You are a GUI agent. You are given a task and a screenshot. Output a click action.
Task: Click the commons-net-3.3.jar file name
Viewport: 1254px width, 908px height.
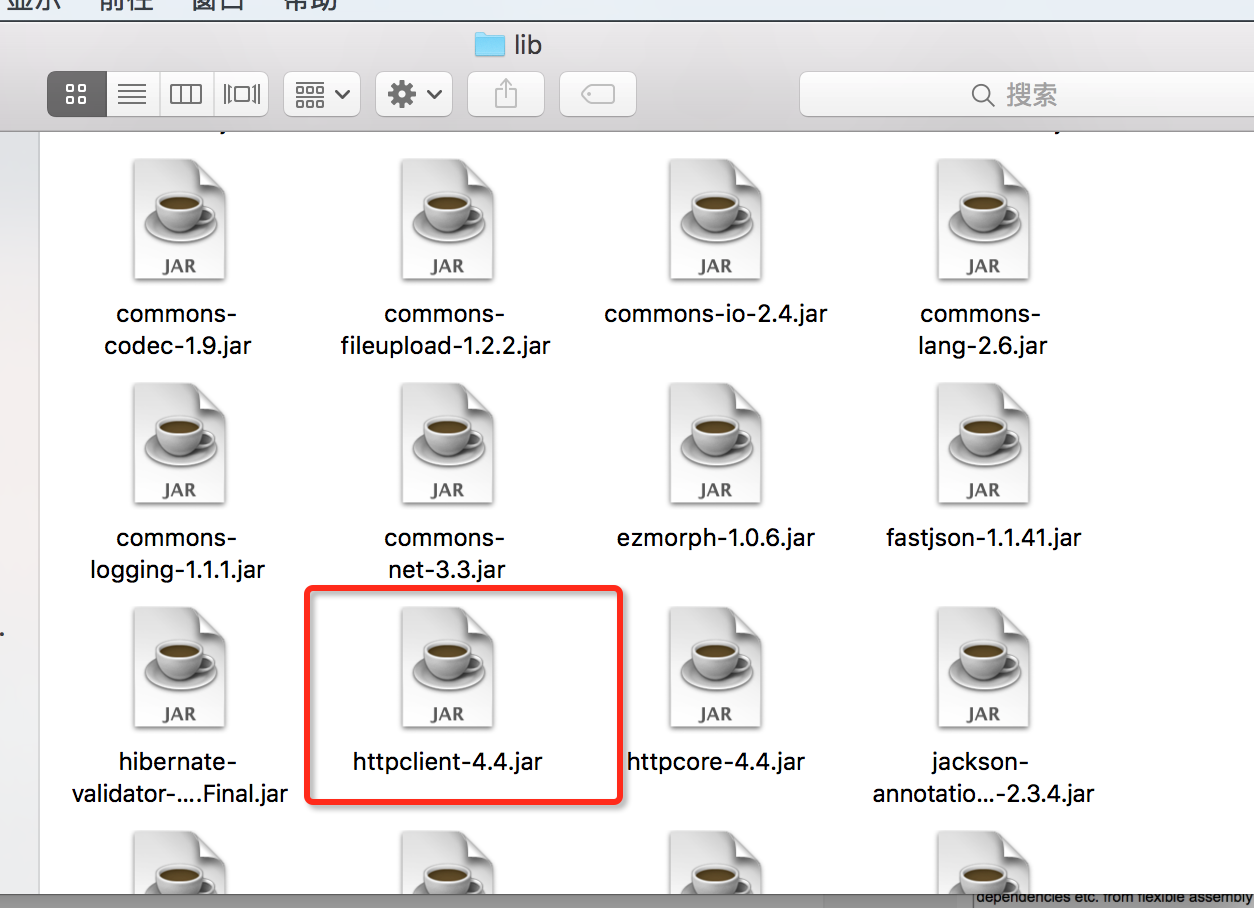pos(446,554)
